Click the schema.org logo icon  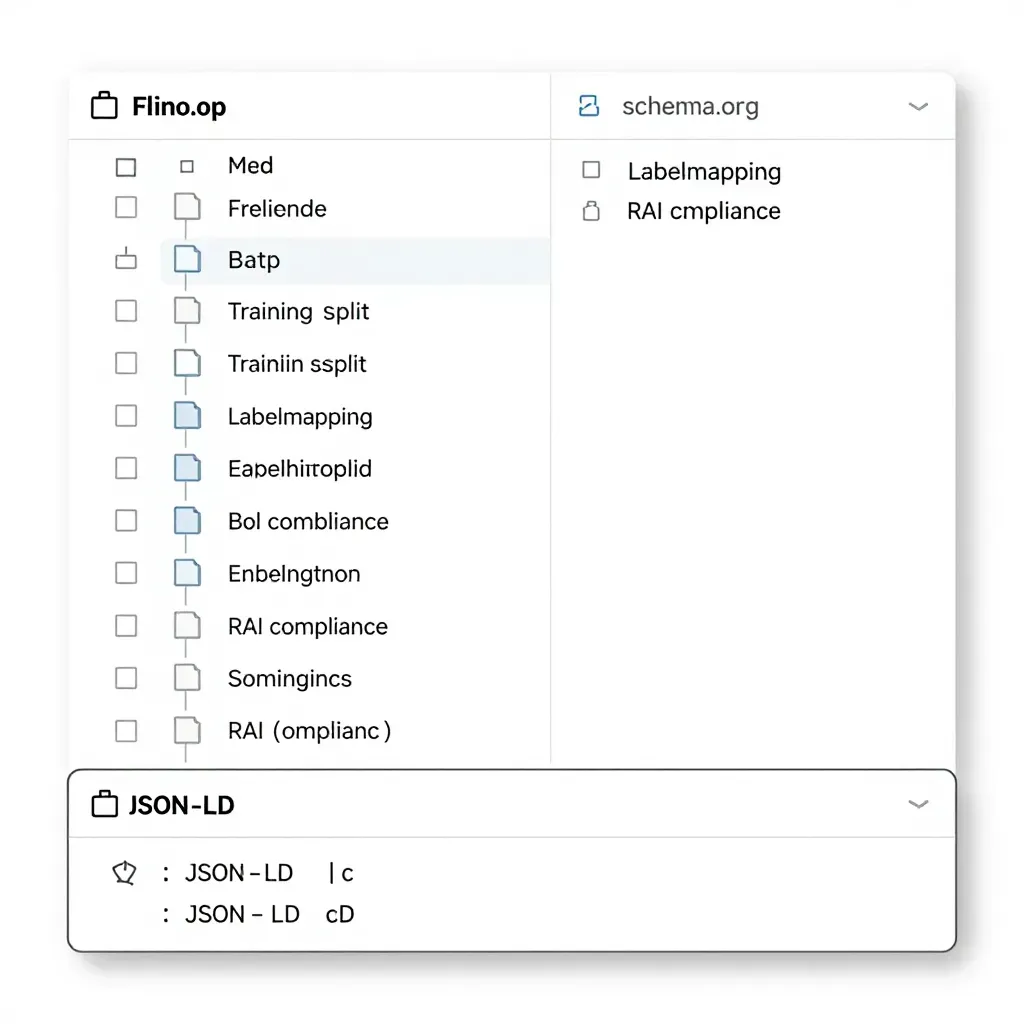click(589, 106)
